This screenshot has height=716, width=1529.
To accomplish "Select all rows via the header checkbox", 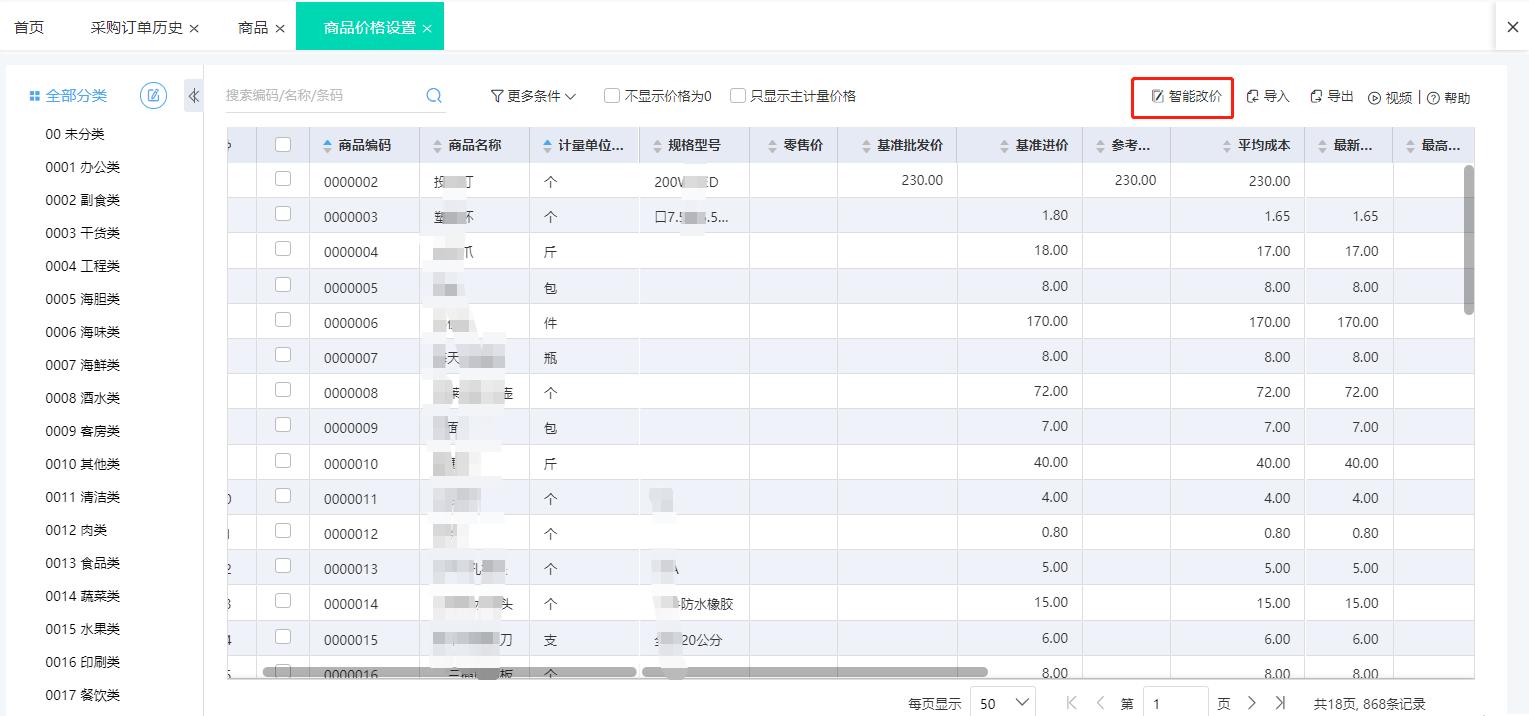I will pos(283,144).
